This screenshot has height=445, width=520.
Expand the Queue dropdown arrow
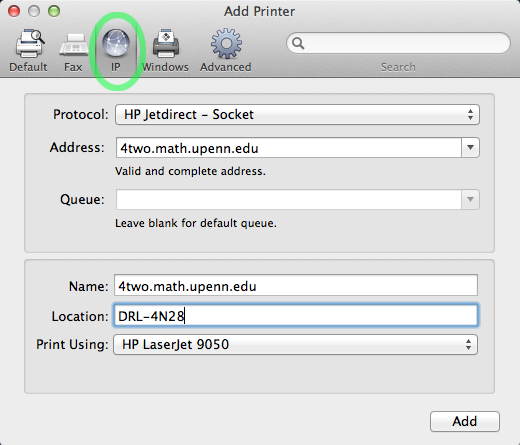[x=470, y=199]
